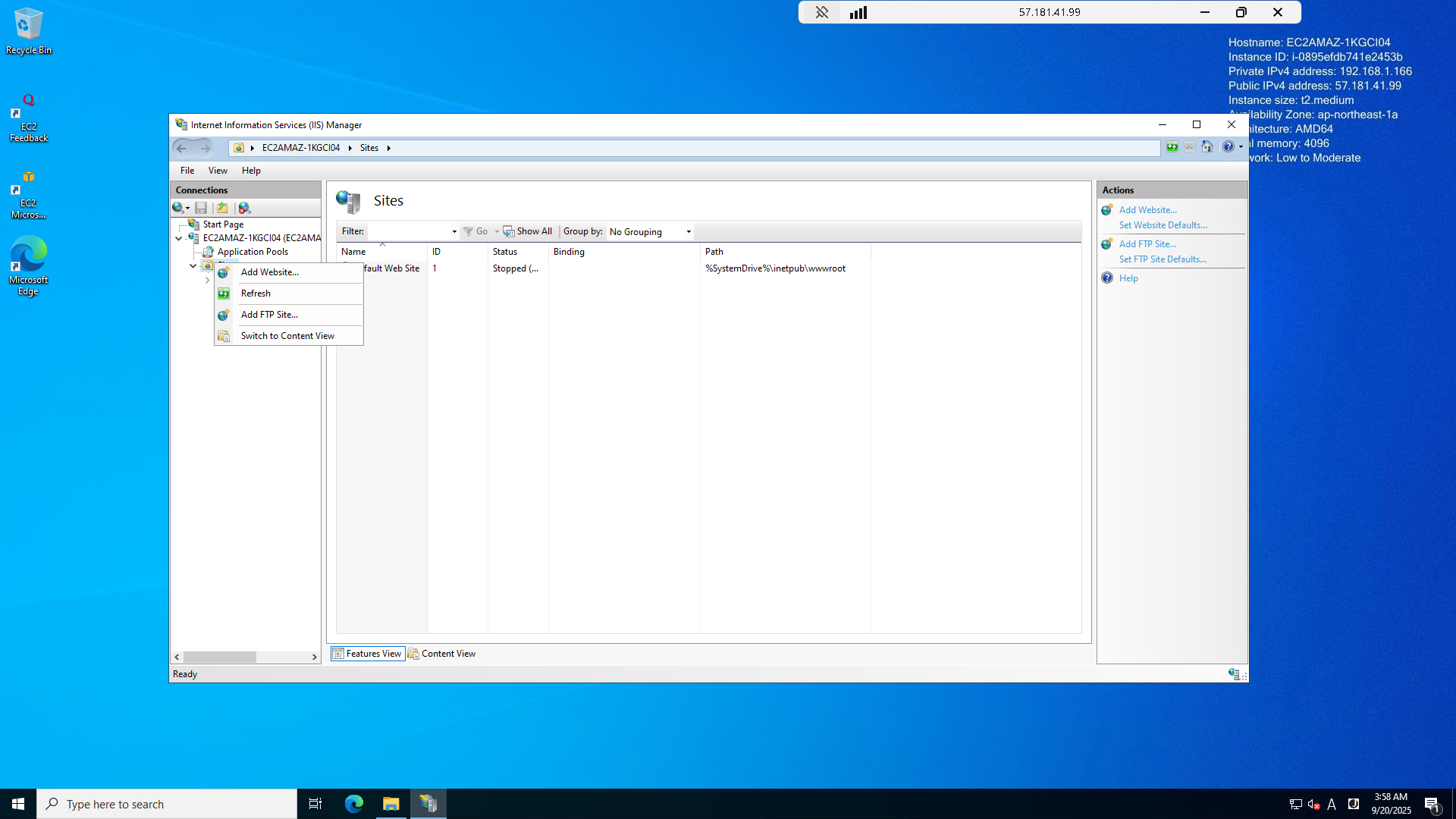The image size is (1456, 819).
Task: Click the Help question mark icon in address bar
Action: [1228, 147]
